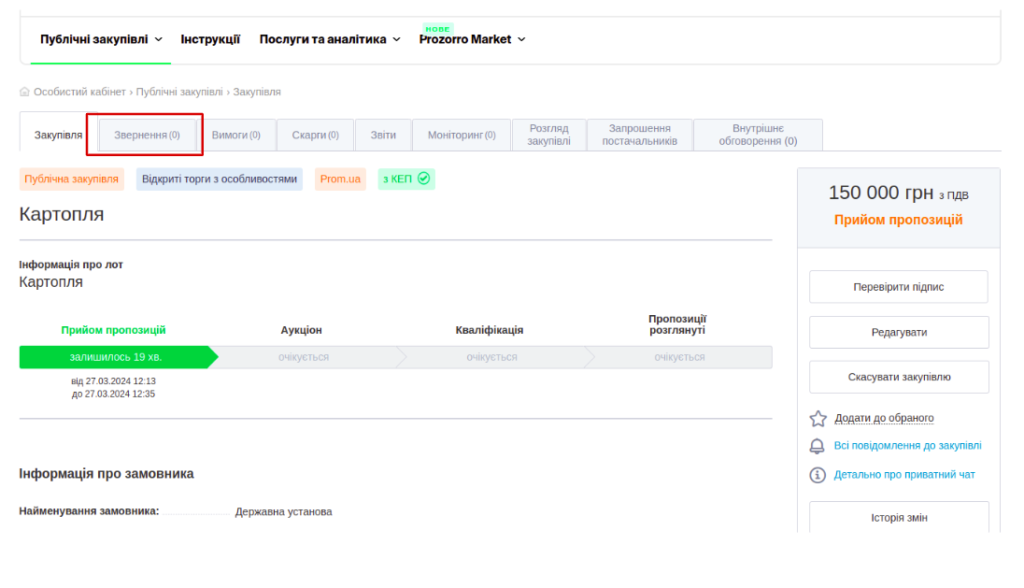Click the home icon in breadcrumbs
Screen dimensions: 1024x588
coord(25,92)
